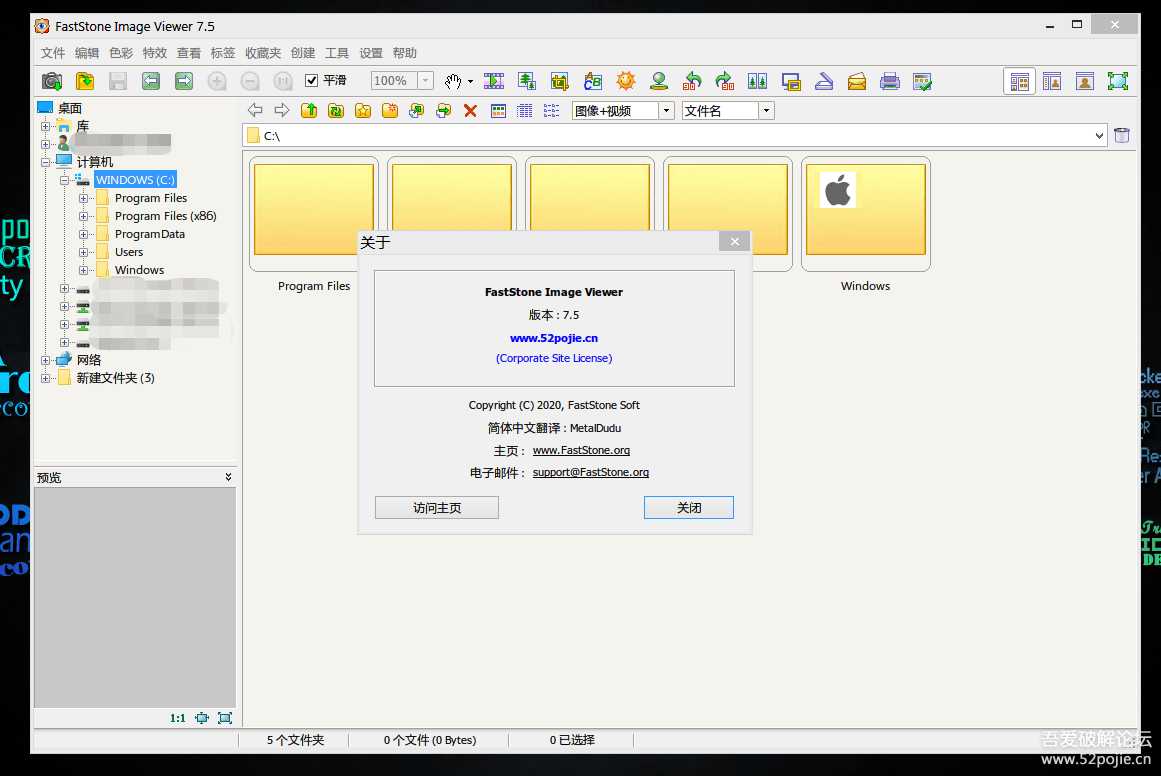Select 新建文件夹 (3) in the tree

coord(116,378)
